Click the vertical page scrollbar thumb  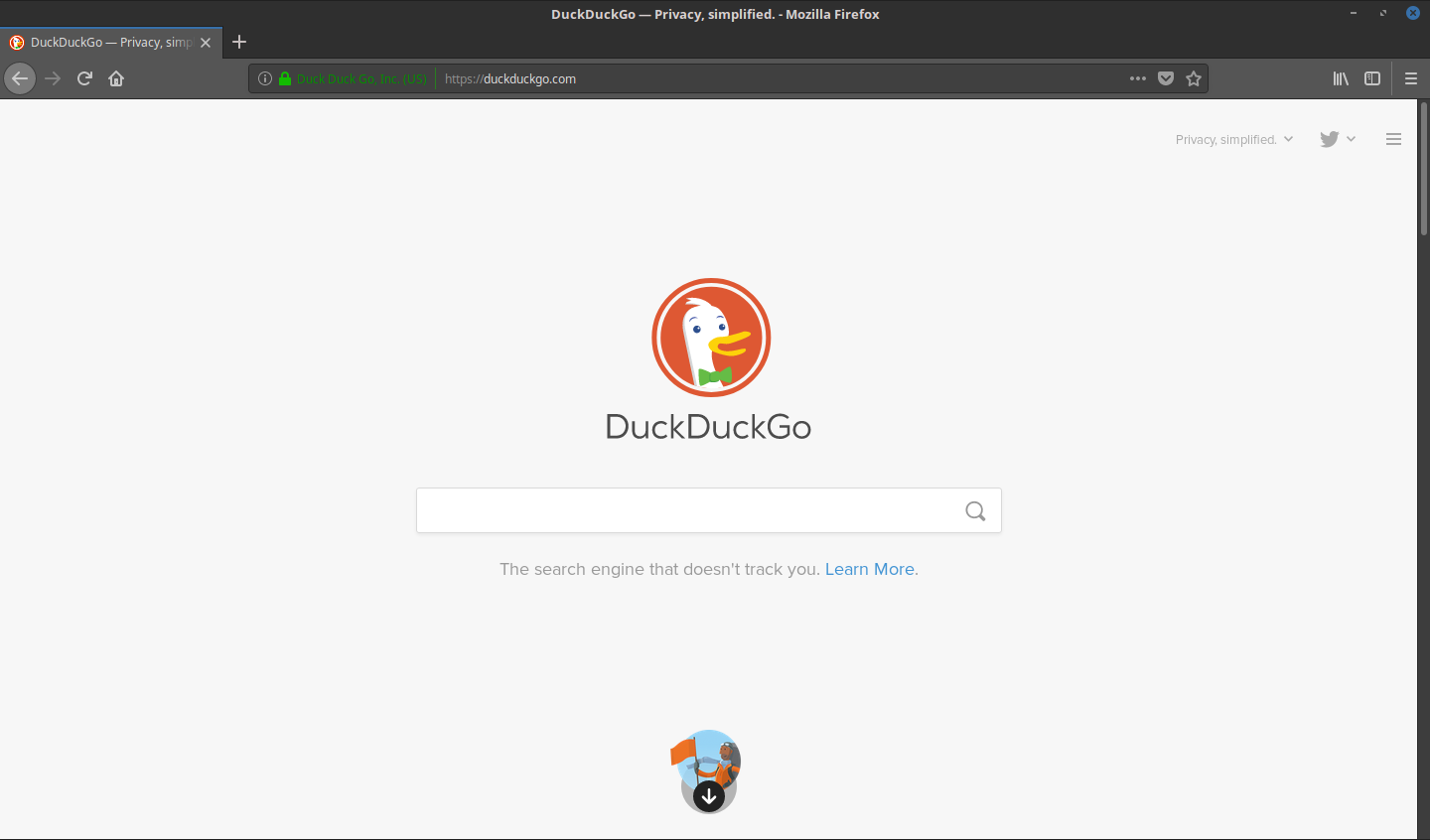click(x=1424, y=169)
